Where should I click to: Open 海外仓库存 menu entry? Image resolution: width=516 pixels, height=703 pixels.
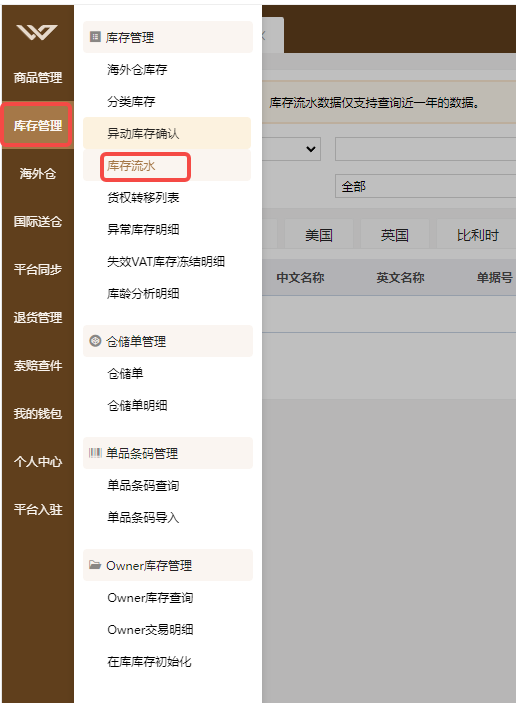[x=137, y=69]
